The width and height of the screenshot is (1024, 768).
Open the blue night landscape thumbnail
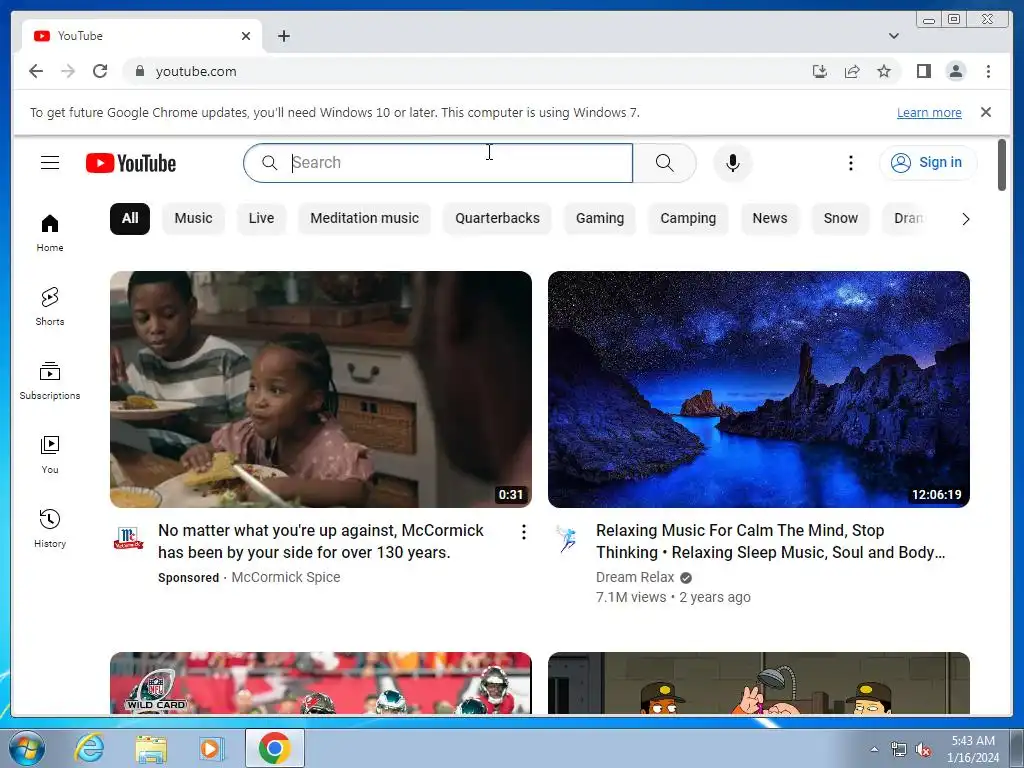(x=759, y=389)
